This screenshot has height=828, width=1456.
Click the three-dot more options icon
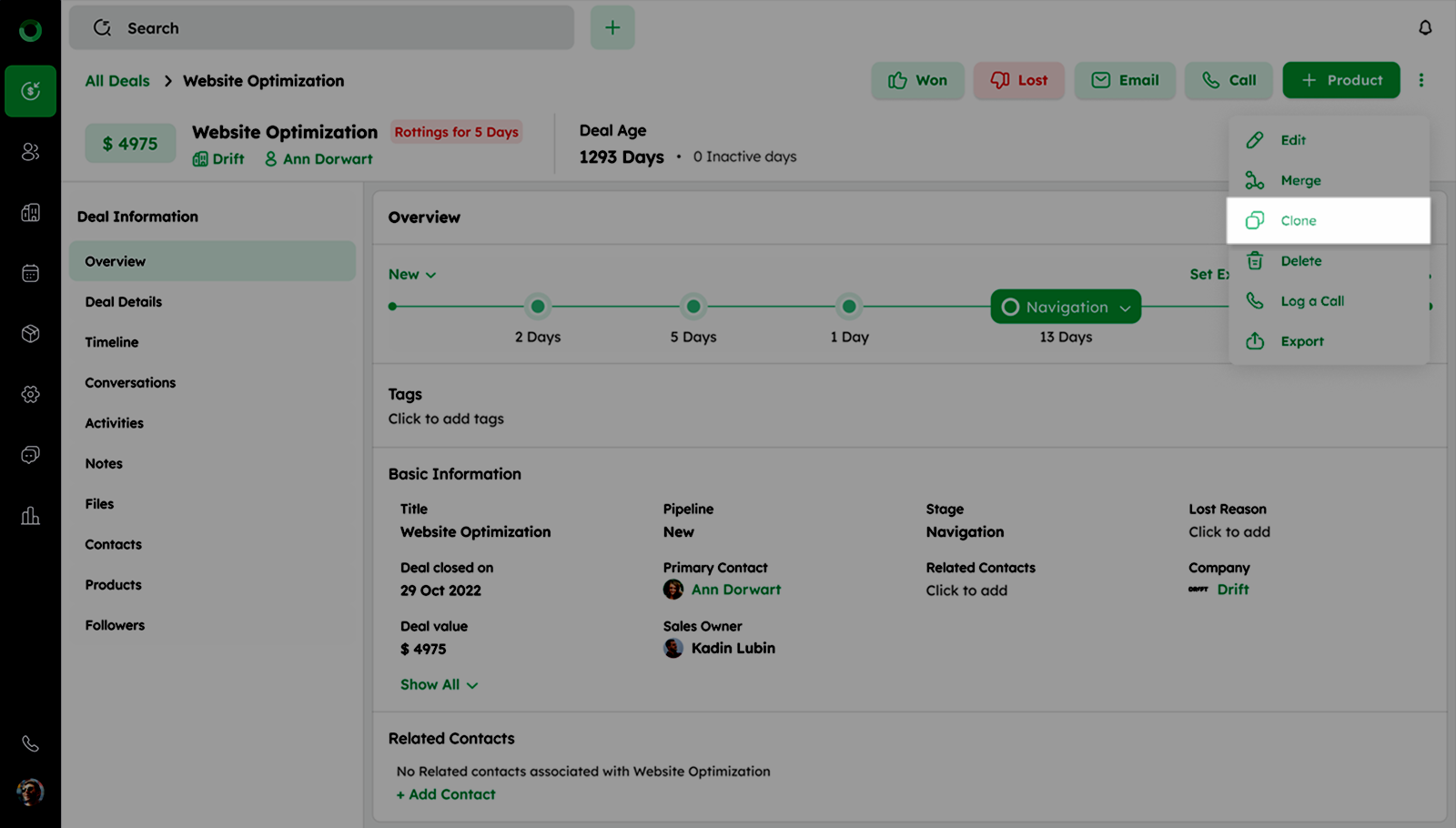pos(1421,80)
